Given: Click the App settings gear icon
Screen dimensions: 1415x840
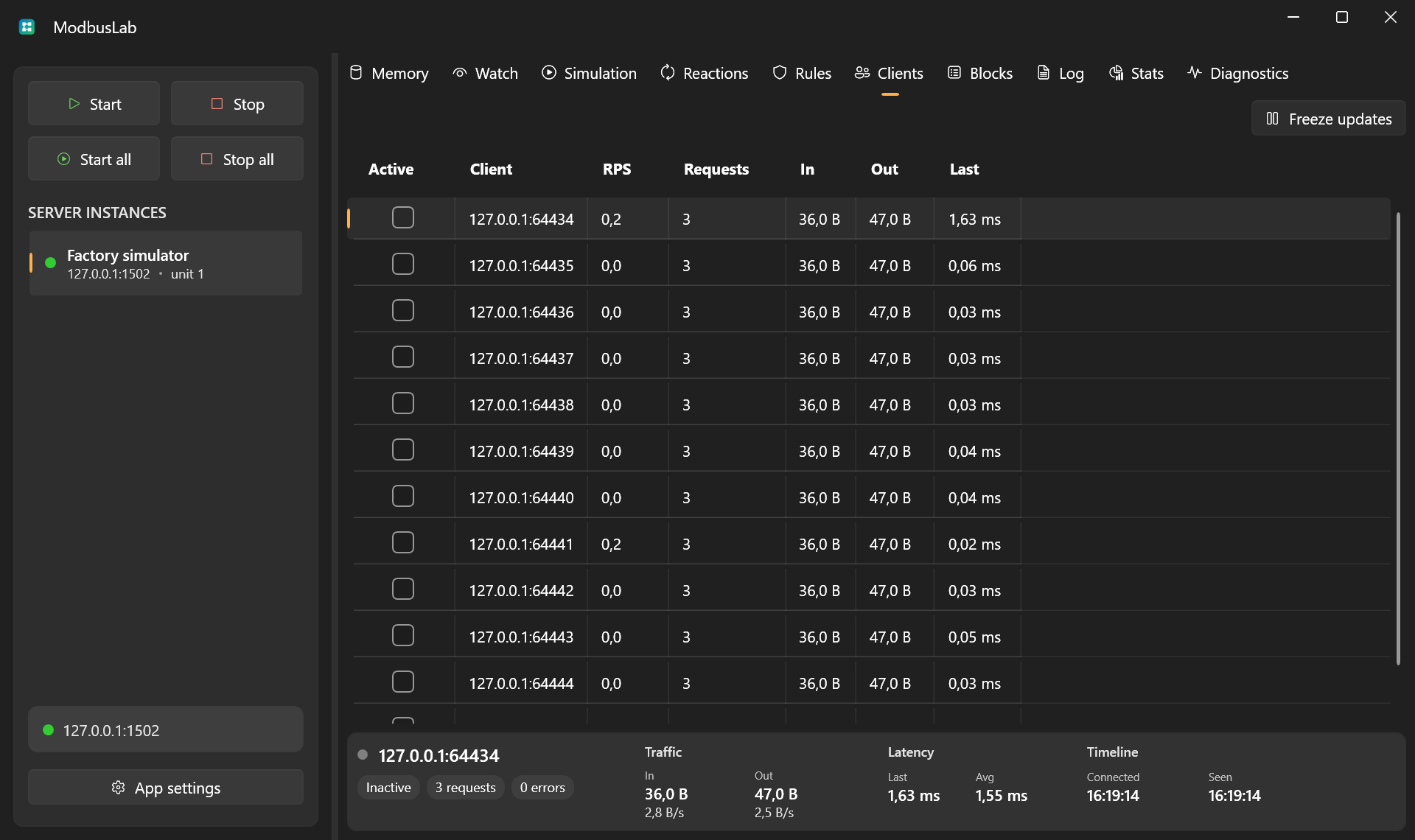Looking at the screenshot, I should click(118, 788).
